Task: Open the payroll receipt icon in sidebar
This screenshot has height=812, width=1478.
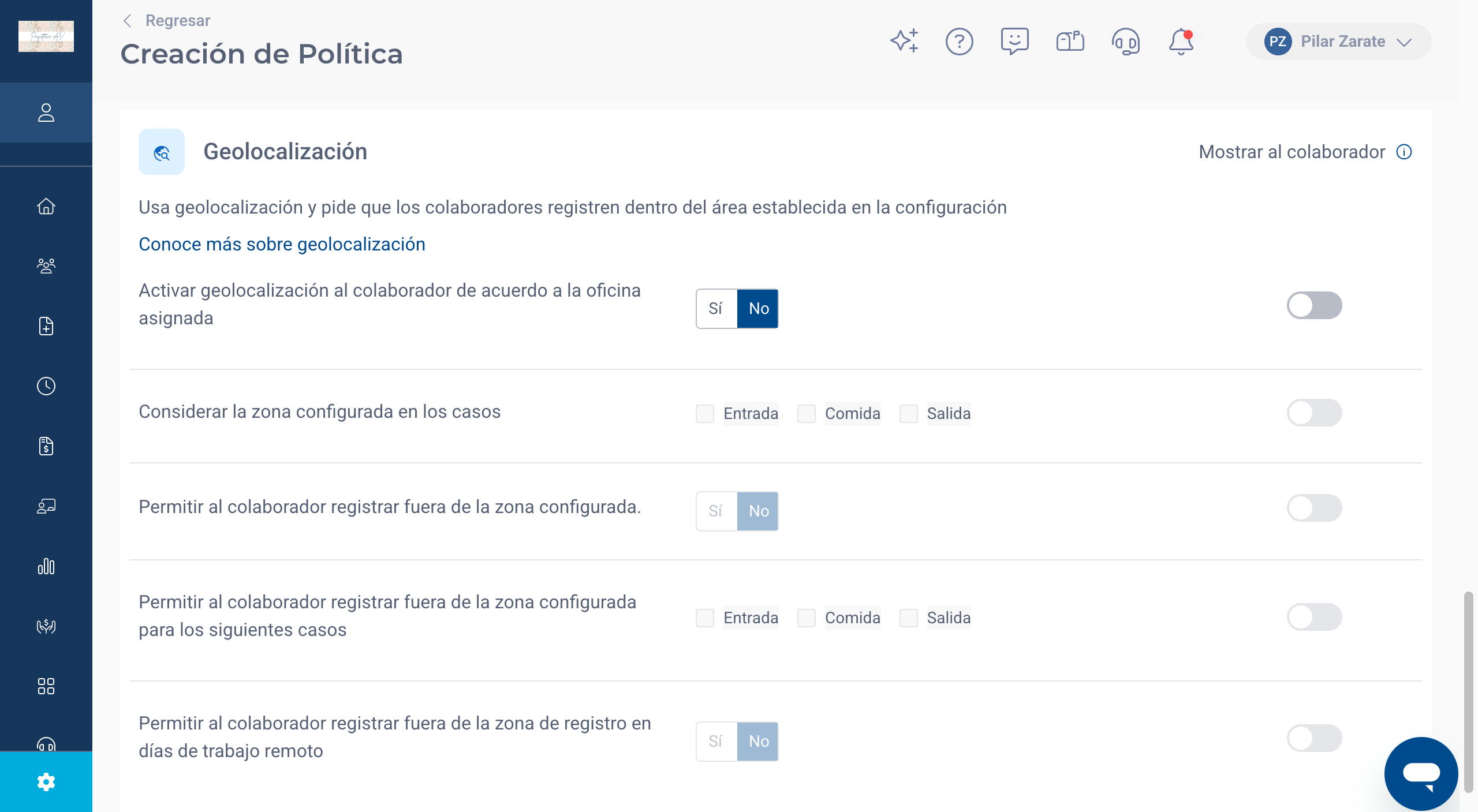Action: click(46, 446)
